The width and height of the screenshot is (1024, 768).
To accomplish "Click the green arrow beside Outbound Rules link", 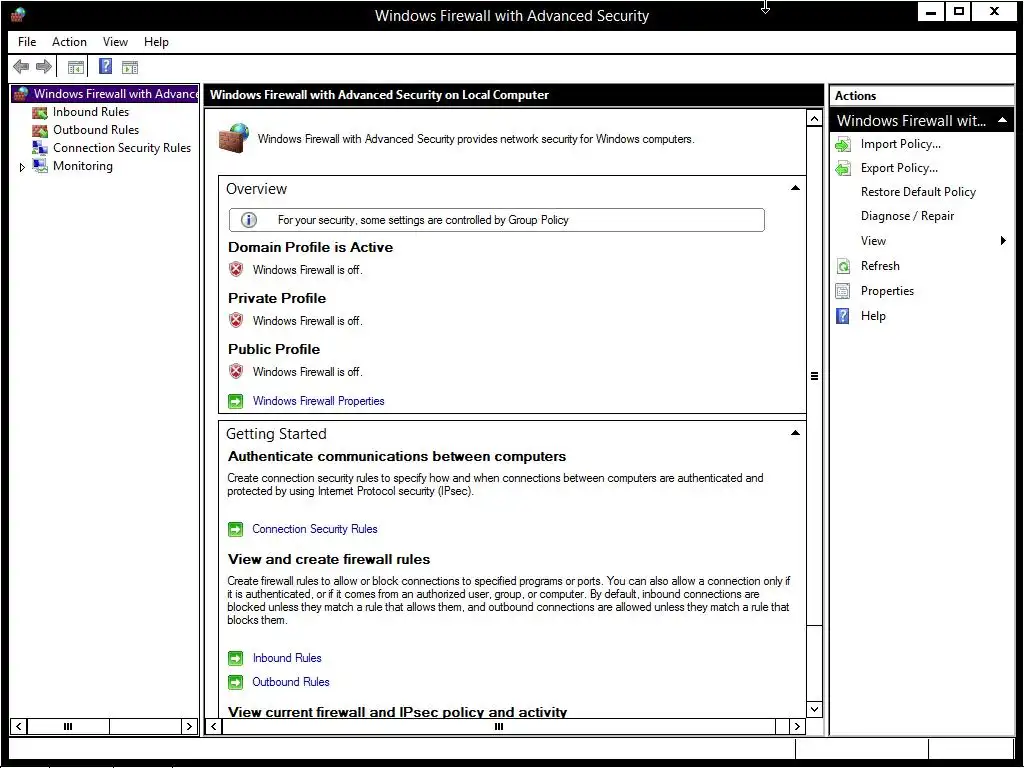I will coord(236,682).
